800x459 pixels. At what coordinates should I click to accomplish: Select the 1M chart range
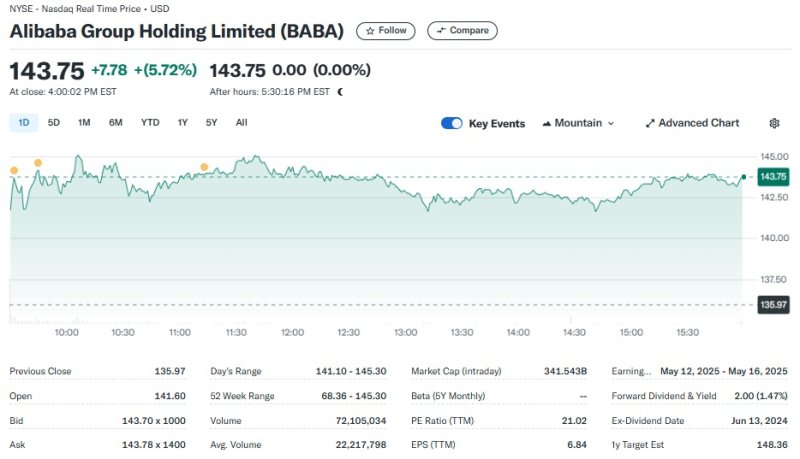tap(84, 123)
